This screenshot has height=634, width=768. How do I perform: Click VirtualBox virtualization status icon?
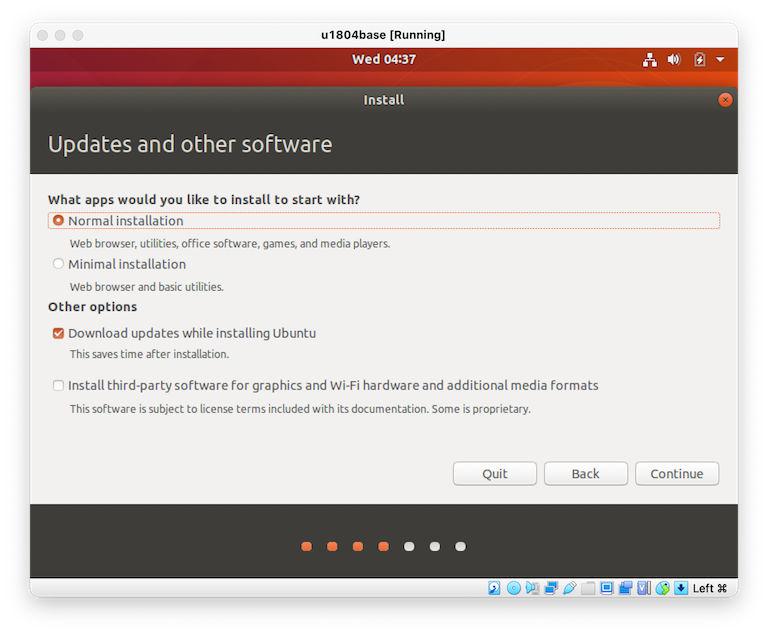click(x=644, y=587)
